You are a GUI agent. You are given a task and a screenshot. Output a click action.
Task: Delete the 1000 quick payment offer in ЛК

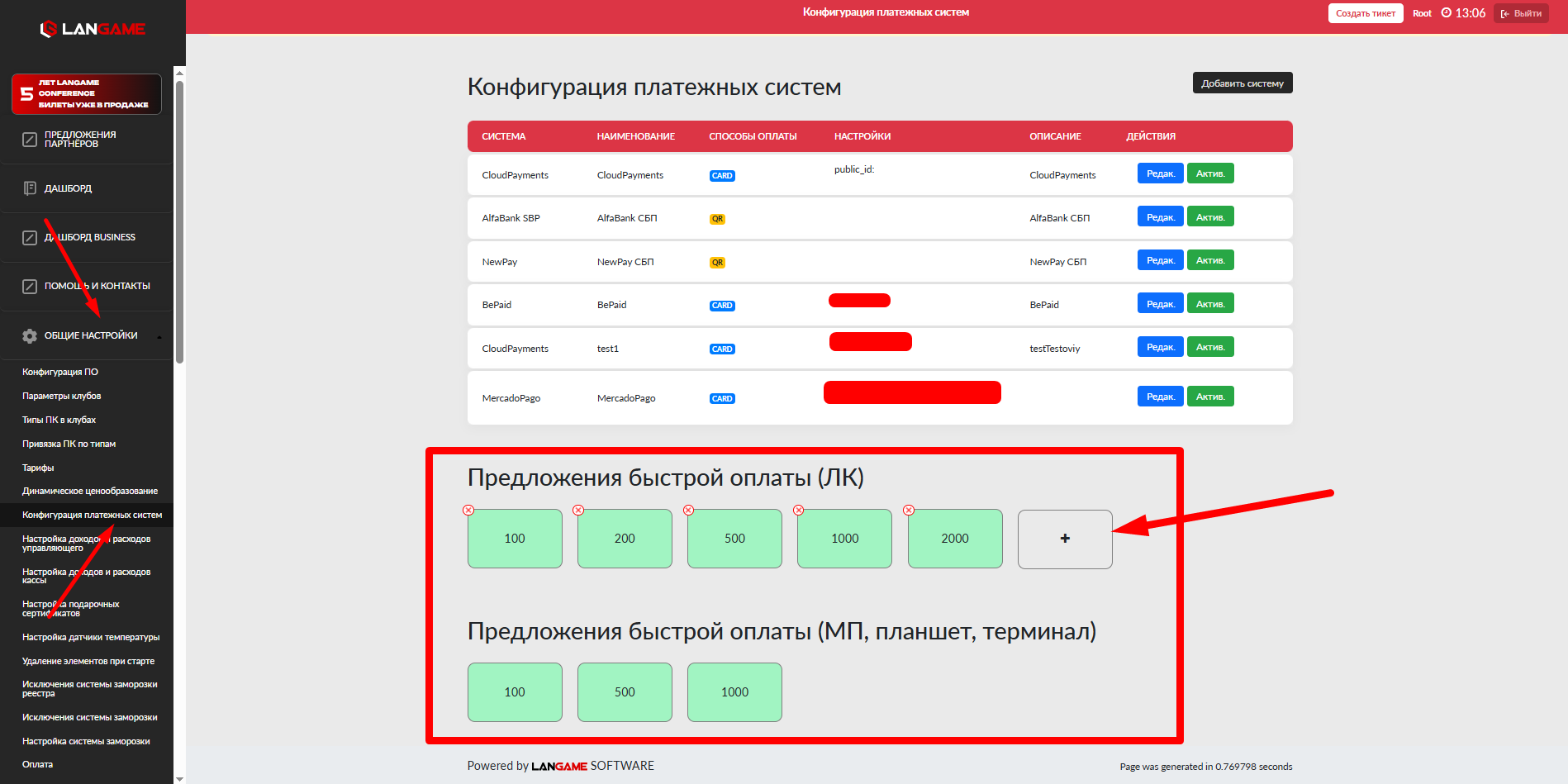tap(798, 511)
